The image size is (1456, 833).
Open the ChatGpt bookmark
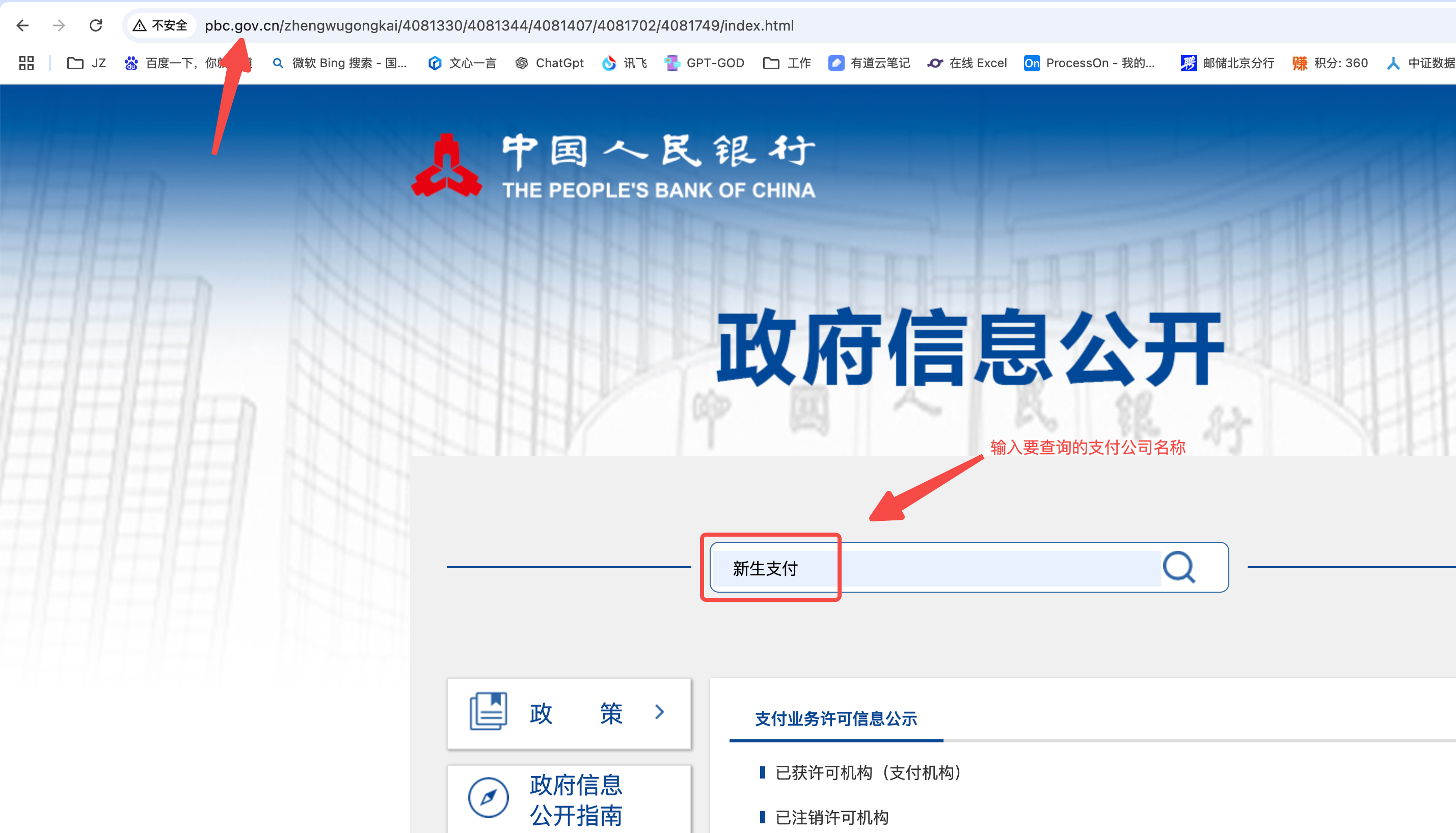pos(549,63)
